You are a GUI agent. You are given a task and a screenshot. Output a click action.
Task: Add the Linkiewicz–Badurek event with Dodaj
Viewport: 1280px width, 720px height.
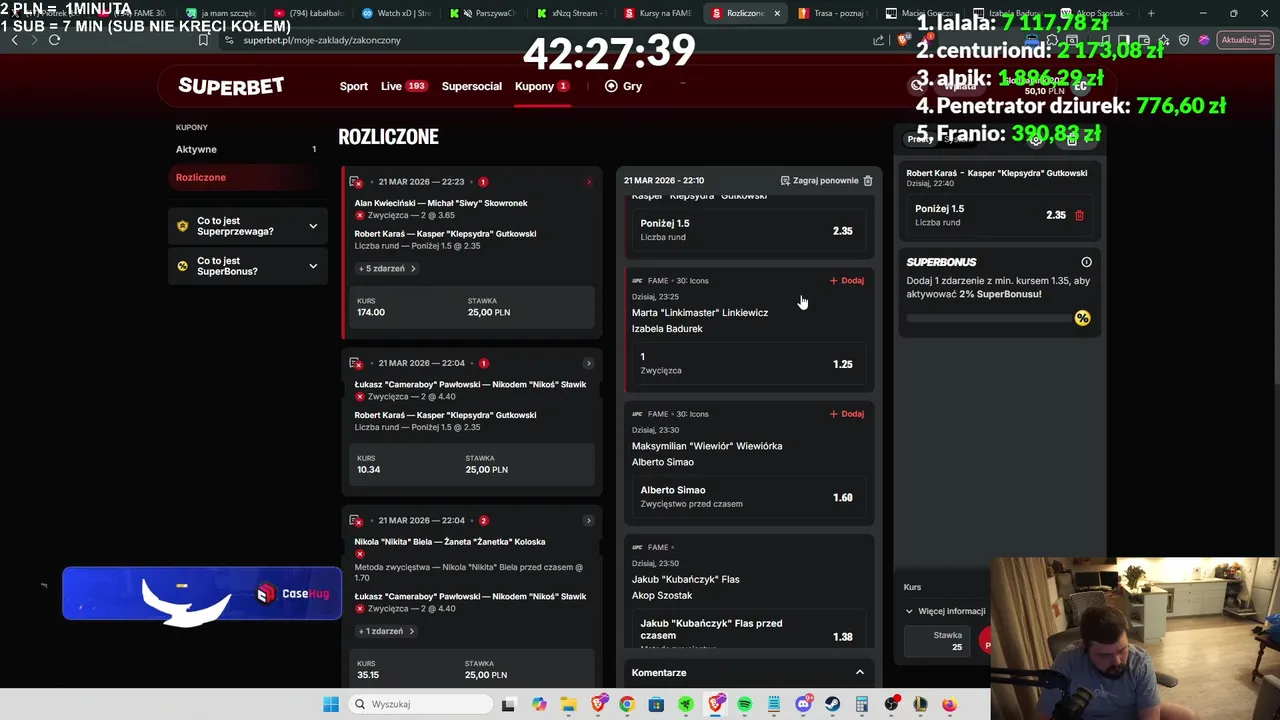coord(847,281)
